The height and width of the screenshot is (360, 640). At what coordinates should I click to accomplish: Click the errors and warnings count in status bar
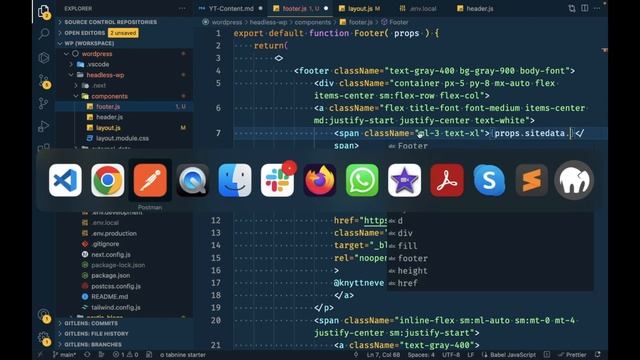pos(126,355)
